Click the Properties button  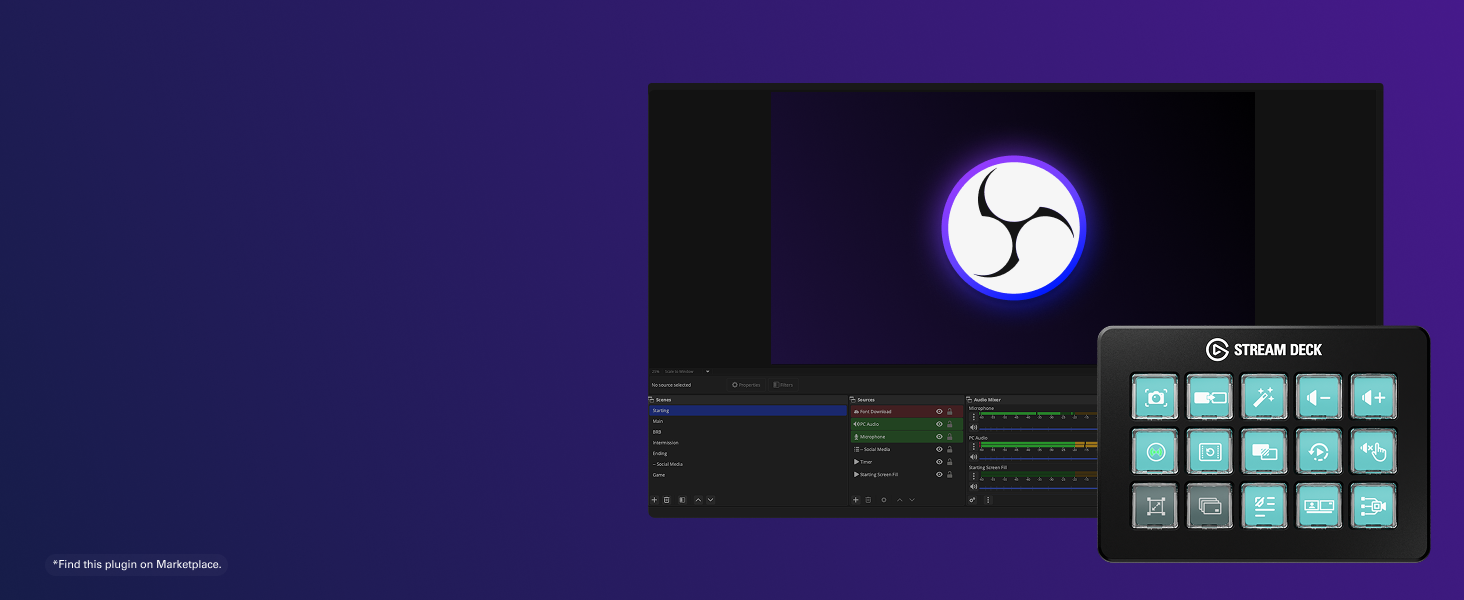[746, 384]
